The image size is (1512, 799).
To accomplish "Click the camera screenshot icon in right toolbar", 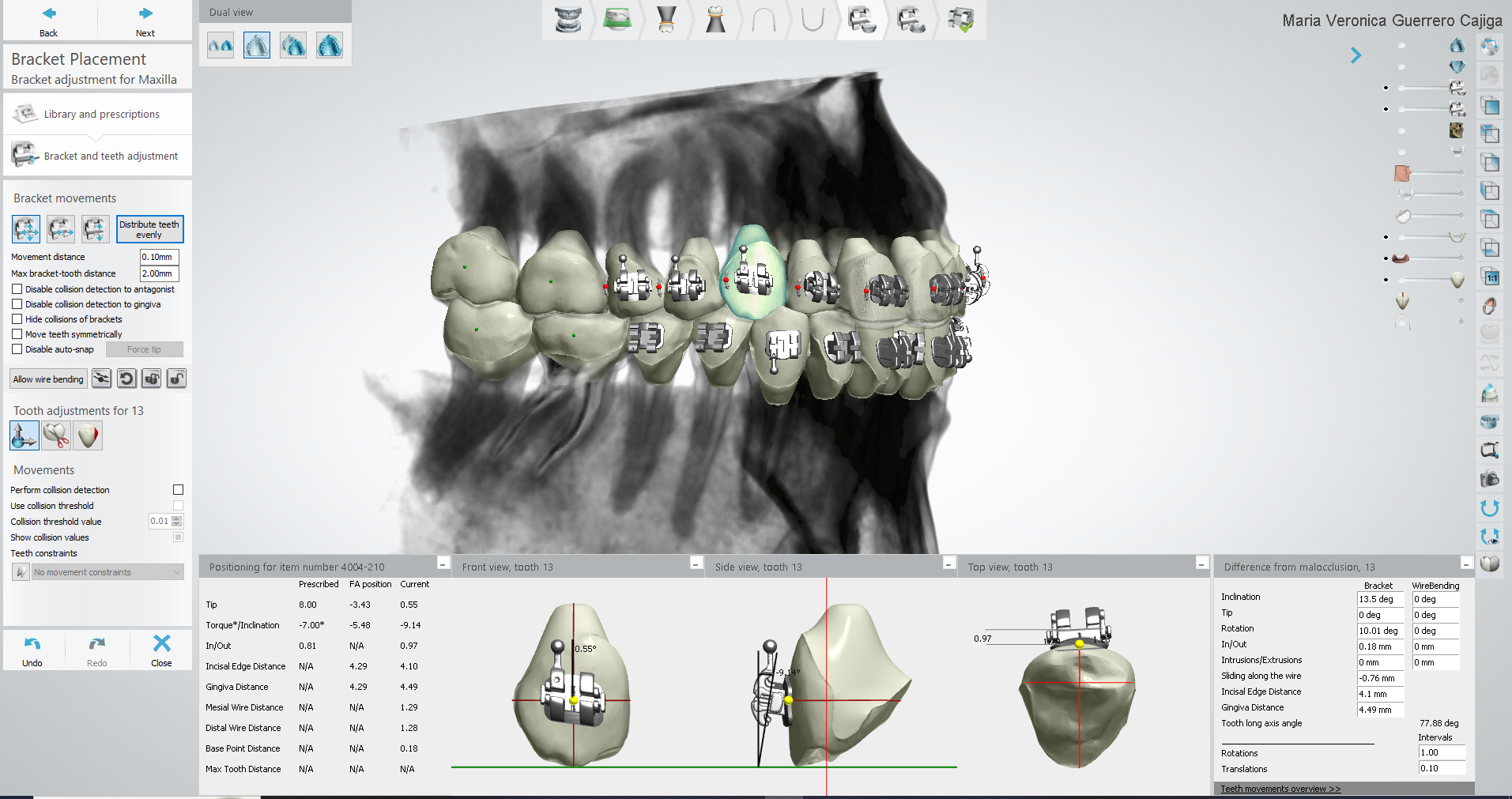I will 1489,479.
